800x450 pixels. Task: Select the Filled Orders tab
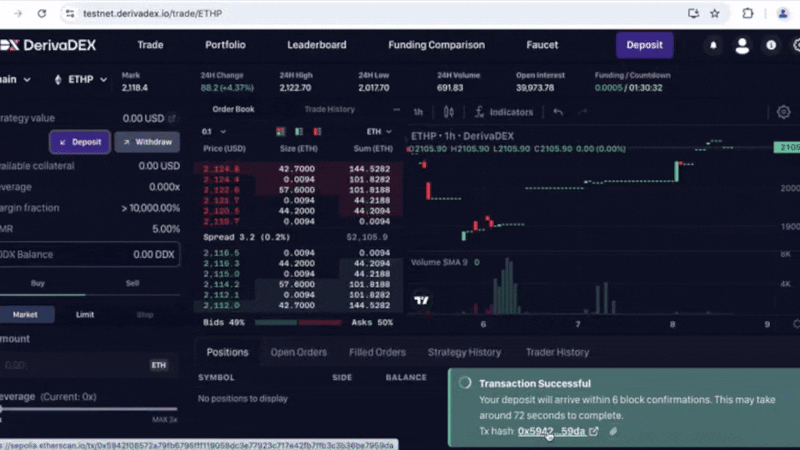[x=377, y=353]
